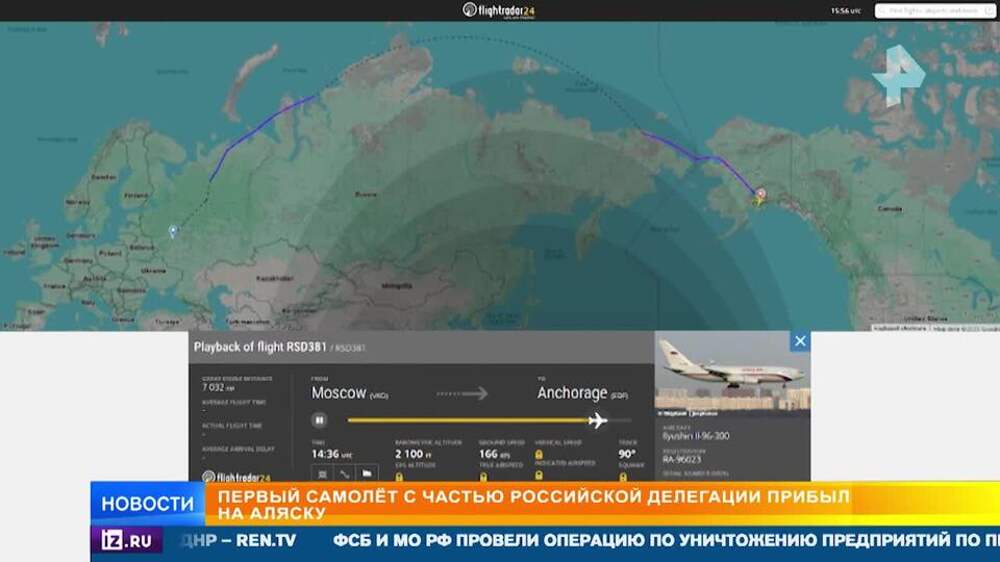Click the 'REN.TV' text in the ticker
The height and width of the screenshot is (562, 1000).
click(265, 540)
